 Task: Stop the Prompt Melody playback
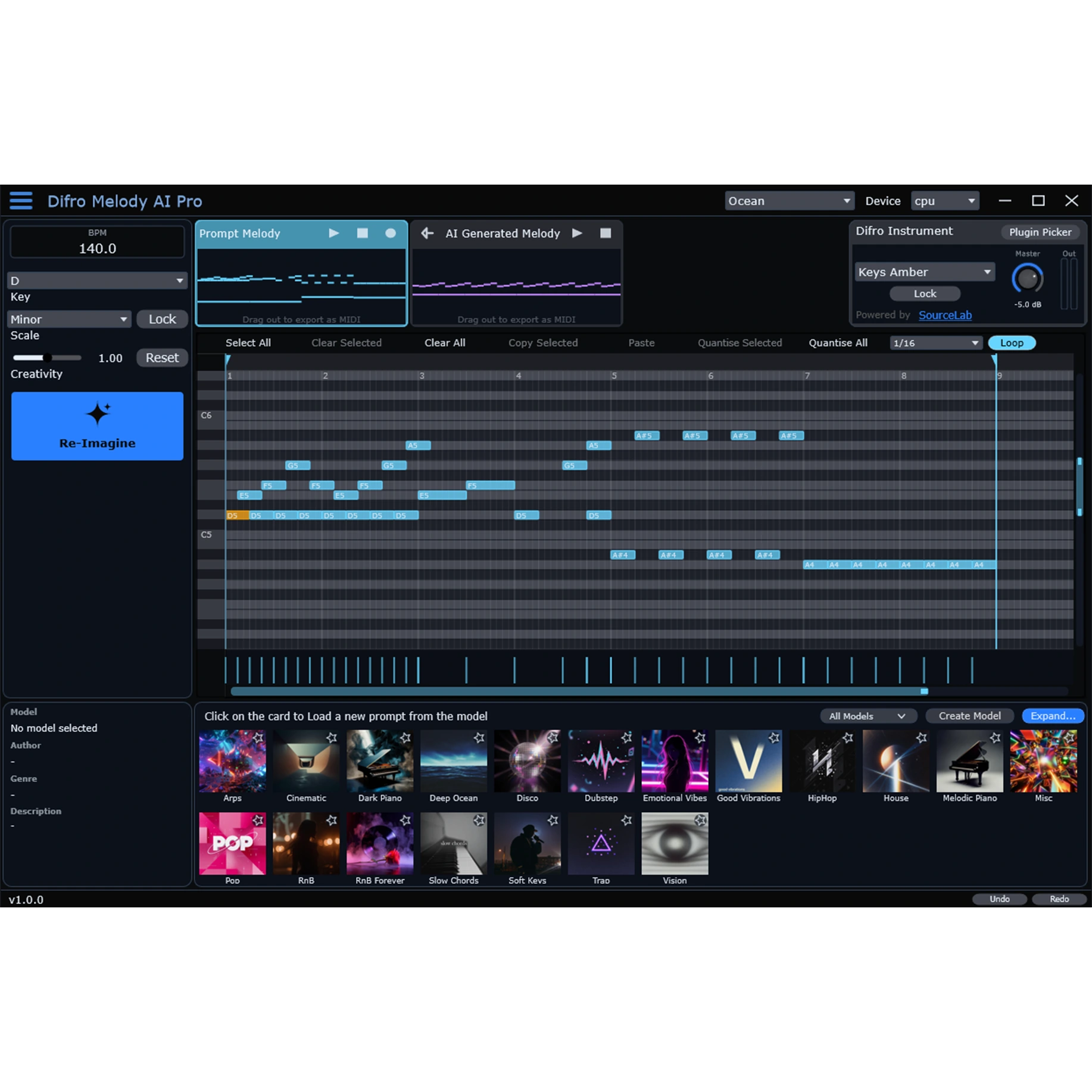pyautogui.click(x=362, y=233)
